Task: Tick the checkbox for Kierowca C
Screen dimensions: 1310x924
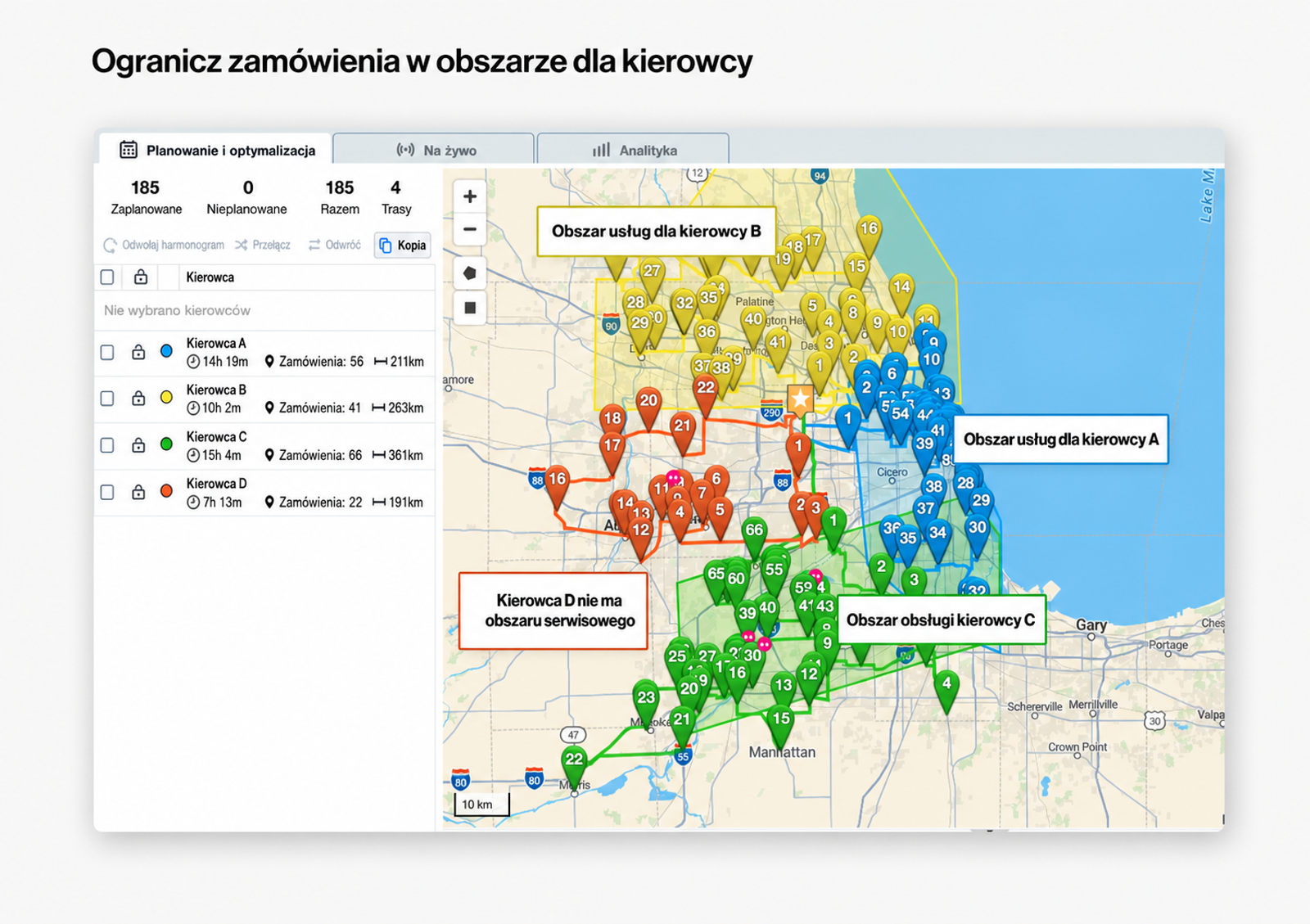Action: 107,445
